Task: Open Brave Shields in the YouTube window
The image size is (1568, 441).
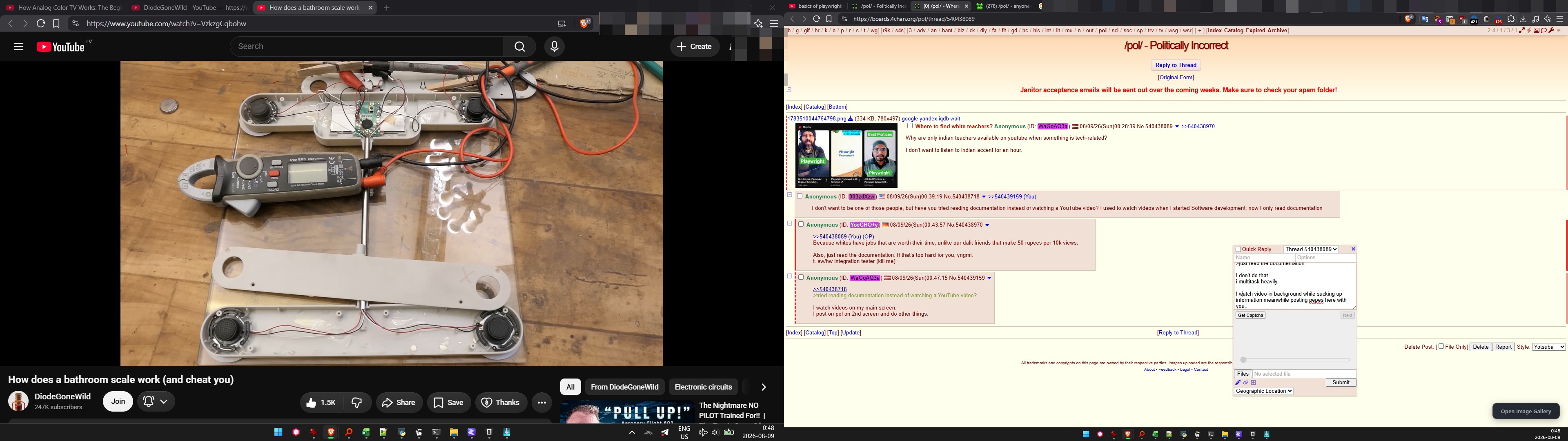Action: pos(585,24)
